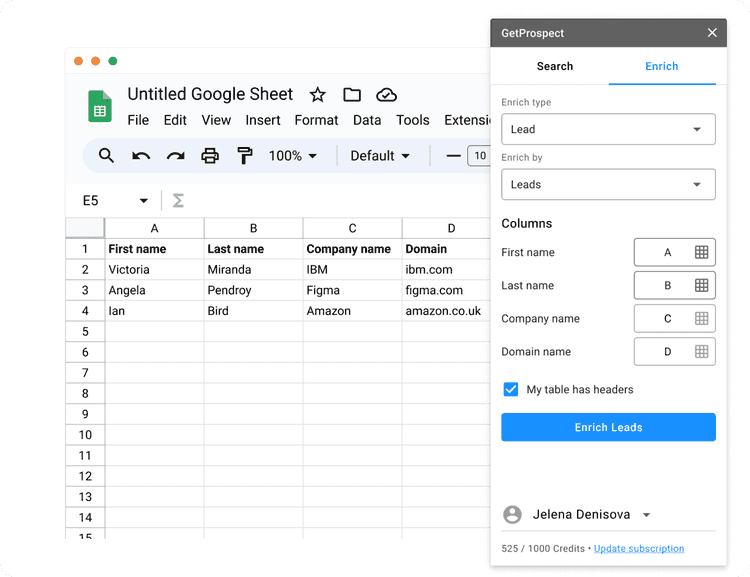Select column A header
This screenshot has height=577, width=750.
[x=154, y=228]
